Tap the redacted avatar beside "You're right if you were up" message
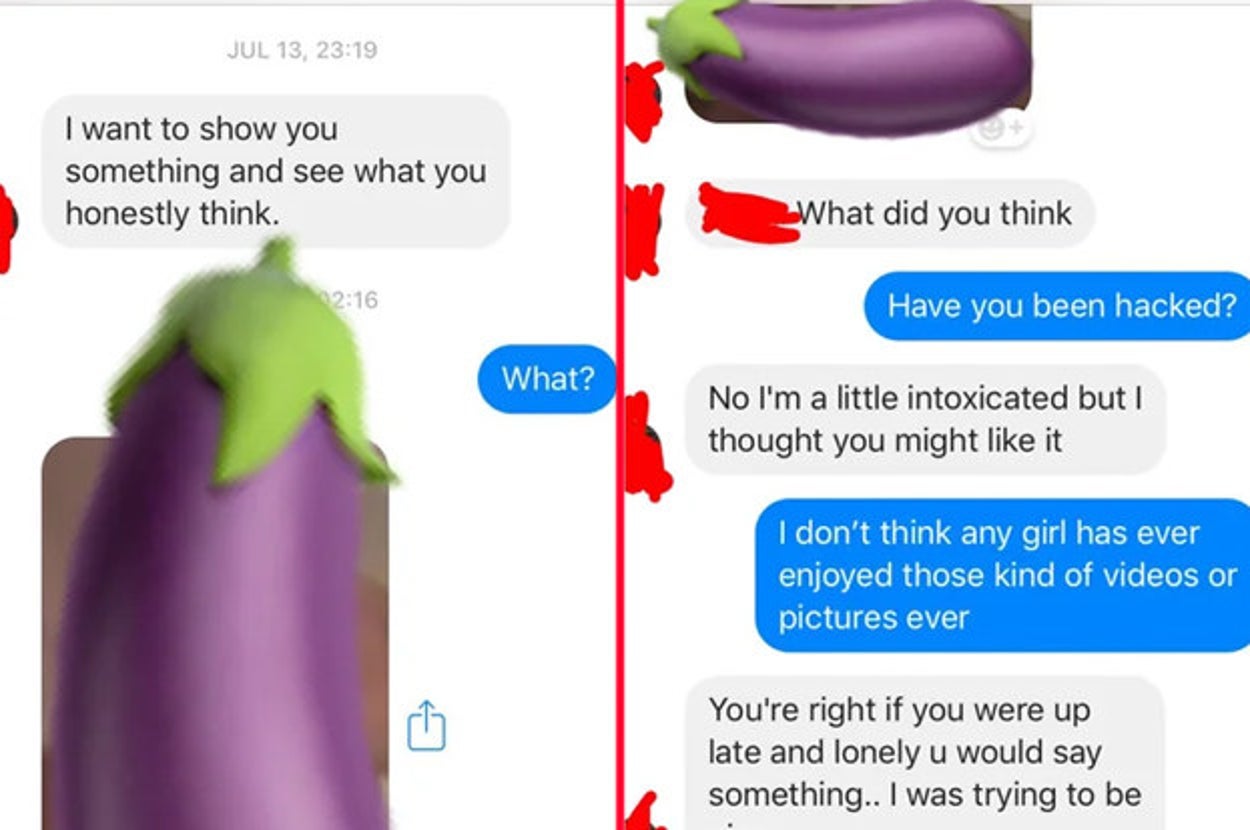Image resolution: width=1250 pixels, height=830 pixels. [645, 811]
